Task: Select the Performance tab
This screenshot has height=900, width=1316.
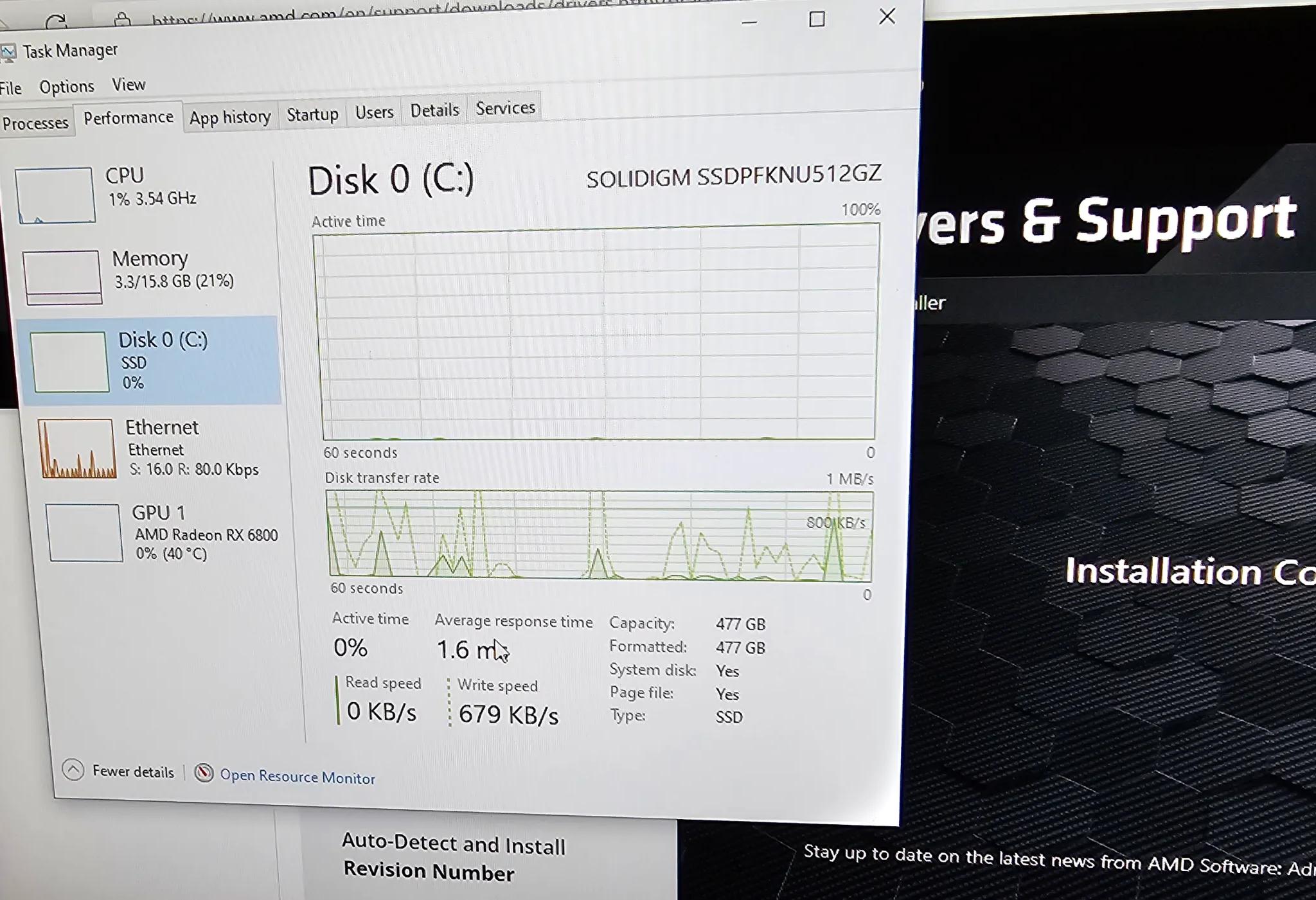Action: 129,118
